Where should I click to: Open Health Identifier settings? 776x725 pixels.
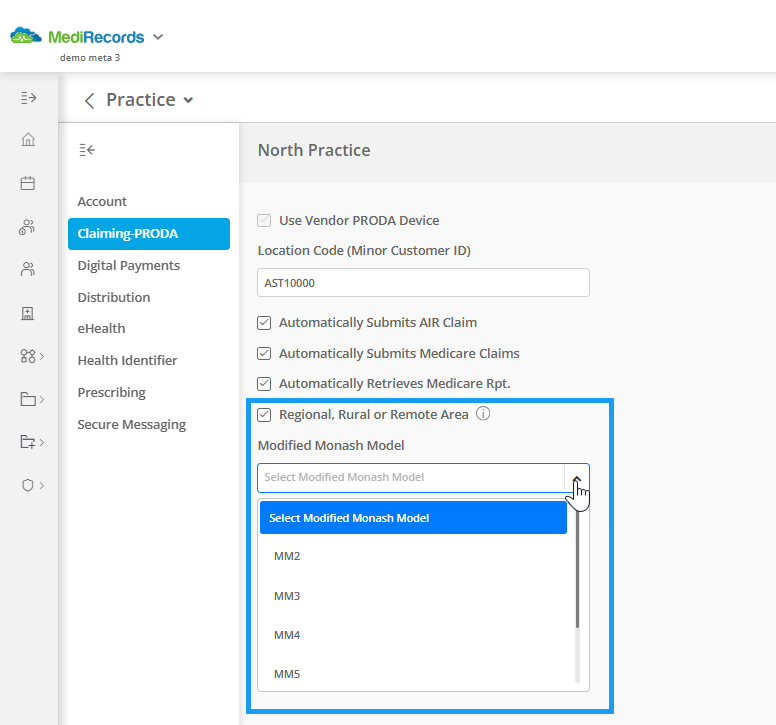tap(127, 360)
